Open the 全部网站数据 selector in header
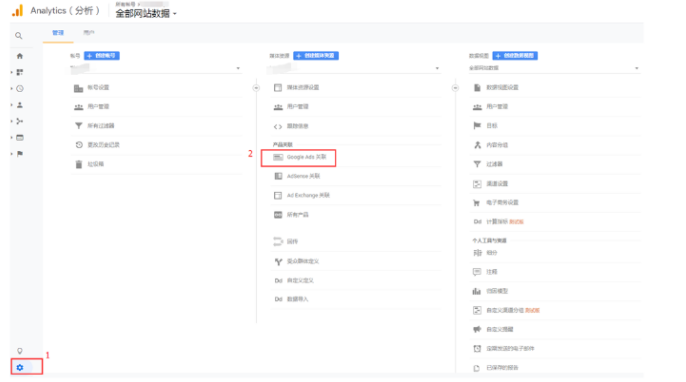Screen dimensions: 686x382 146,14
